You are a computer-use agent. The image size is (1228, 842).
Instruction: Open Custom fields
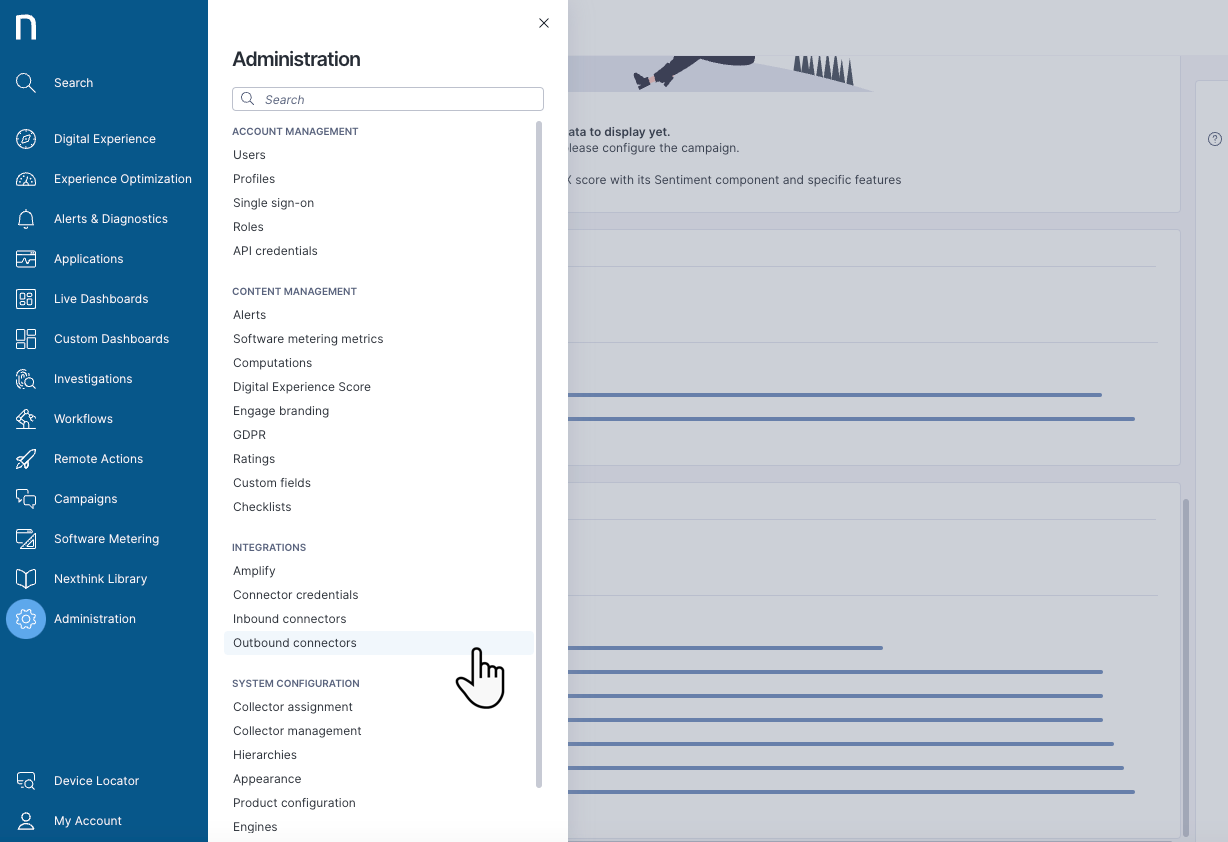click(272, 483)
